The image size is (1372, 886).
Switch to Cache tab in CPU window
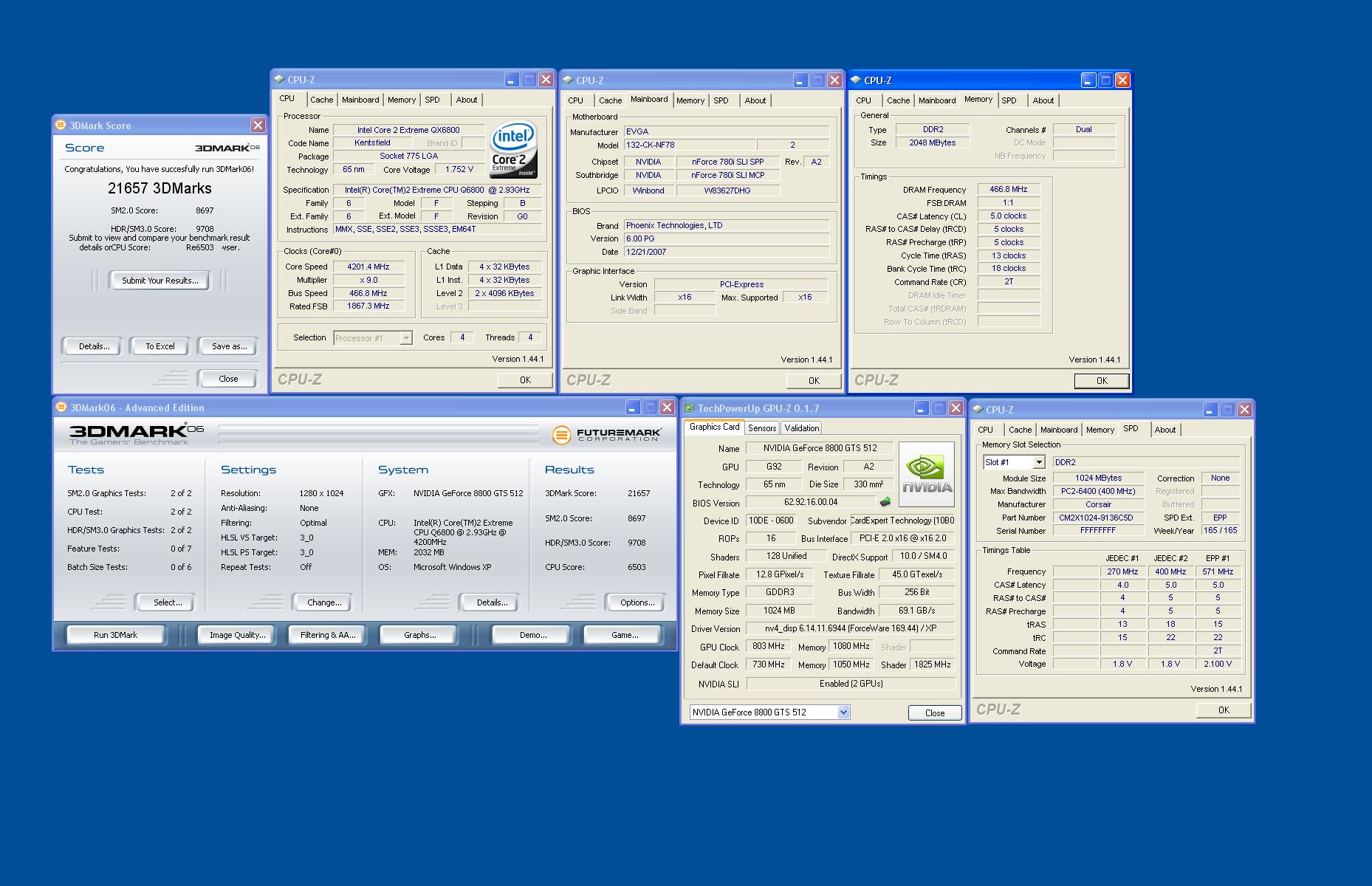click(x=321, y=100)
